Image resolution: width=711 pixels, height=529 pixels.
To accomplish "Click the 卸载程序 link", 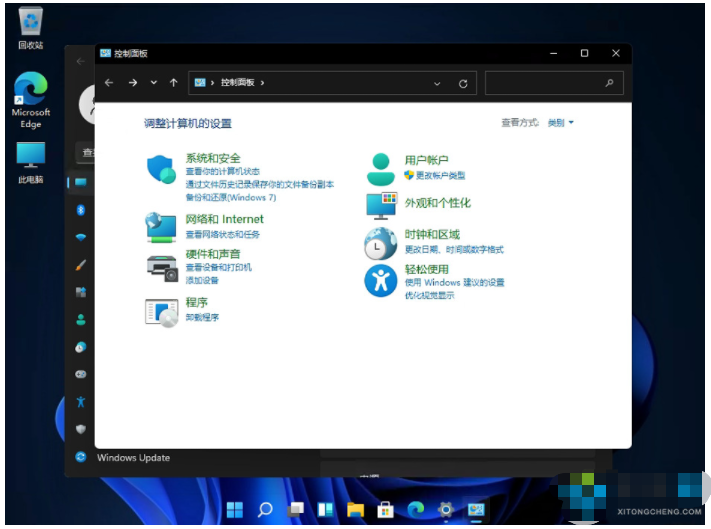I will (x=202, y=317).
